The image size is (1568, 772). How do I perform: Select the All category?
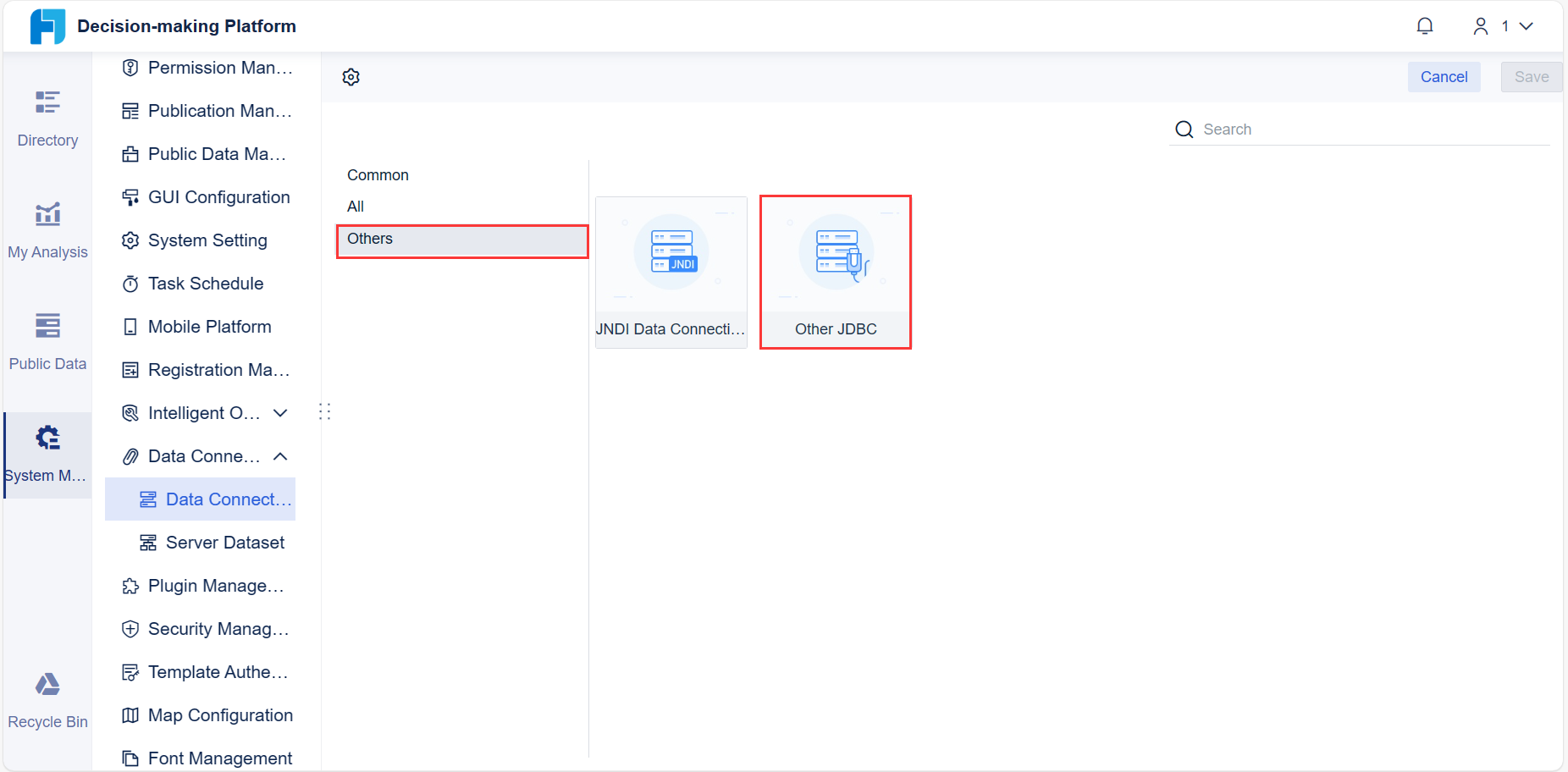[356, 207]
